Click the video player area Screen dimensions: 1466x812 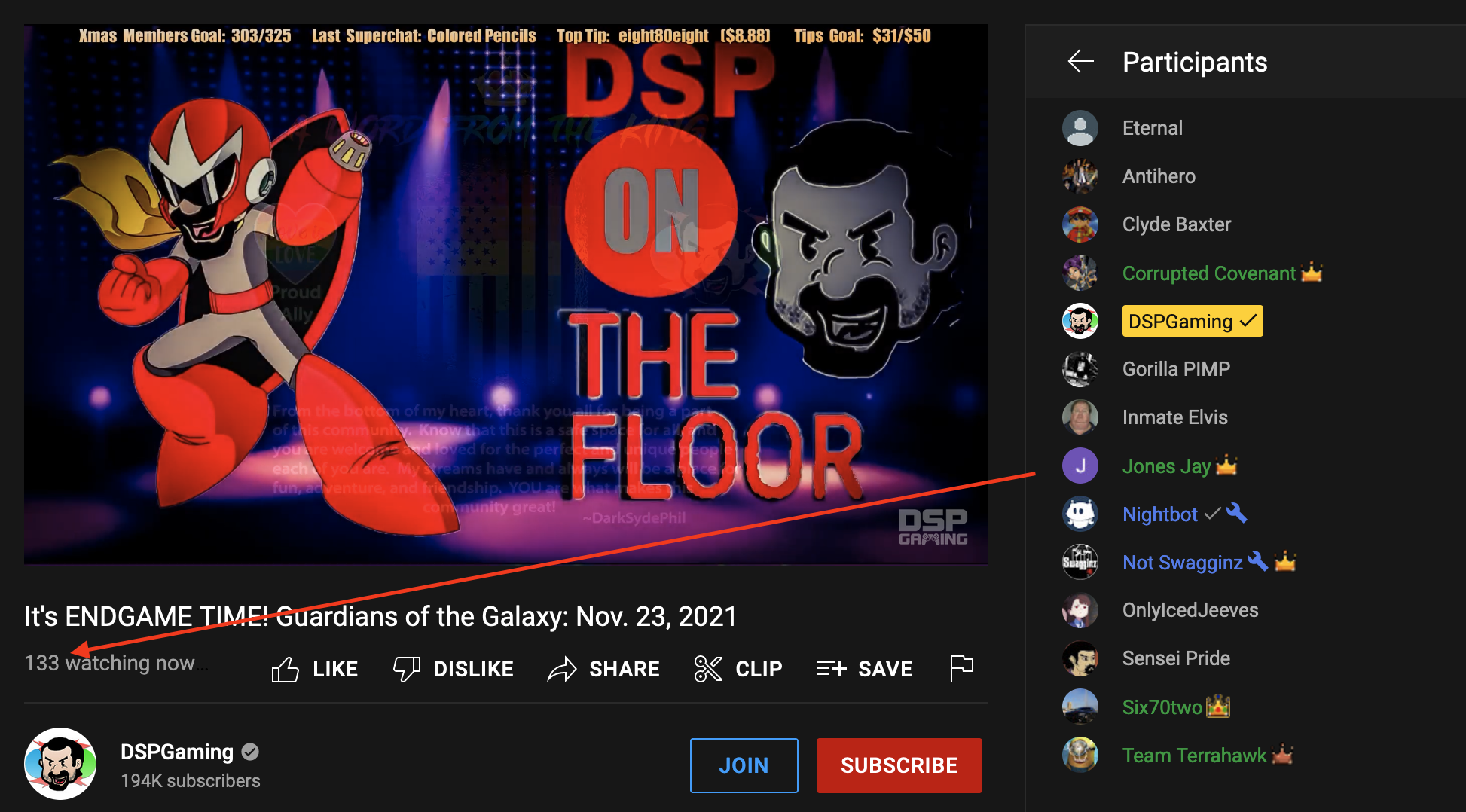tap(506, 295)
